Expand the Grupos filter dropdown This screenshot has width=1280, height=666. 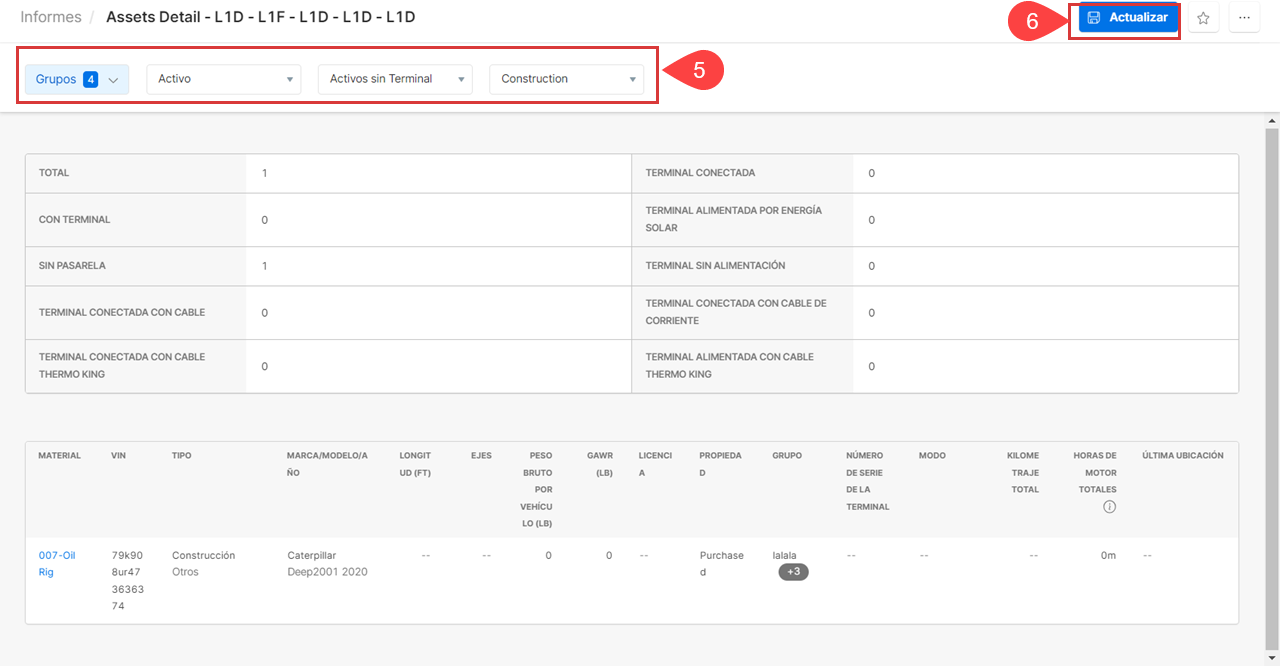77,79
